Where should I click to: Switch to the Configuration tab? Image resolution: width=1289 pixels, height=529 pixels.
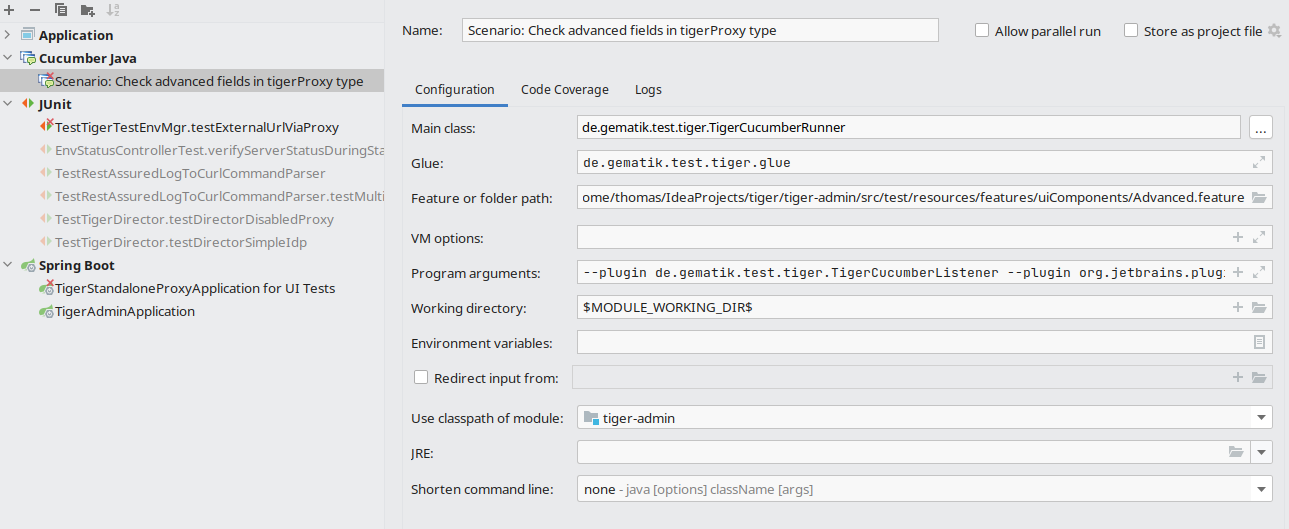point(455,89)
